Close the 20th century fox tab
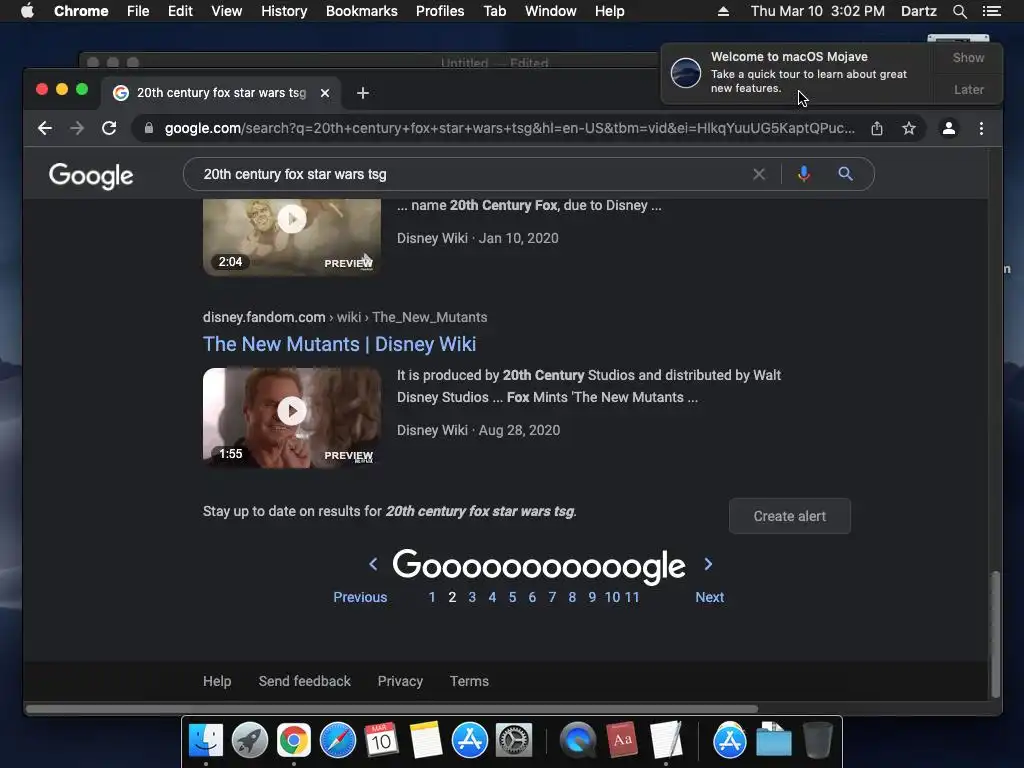 click(325, 93)
